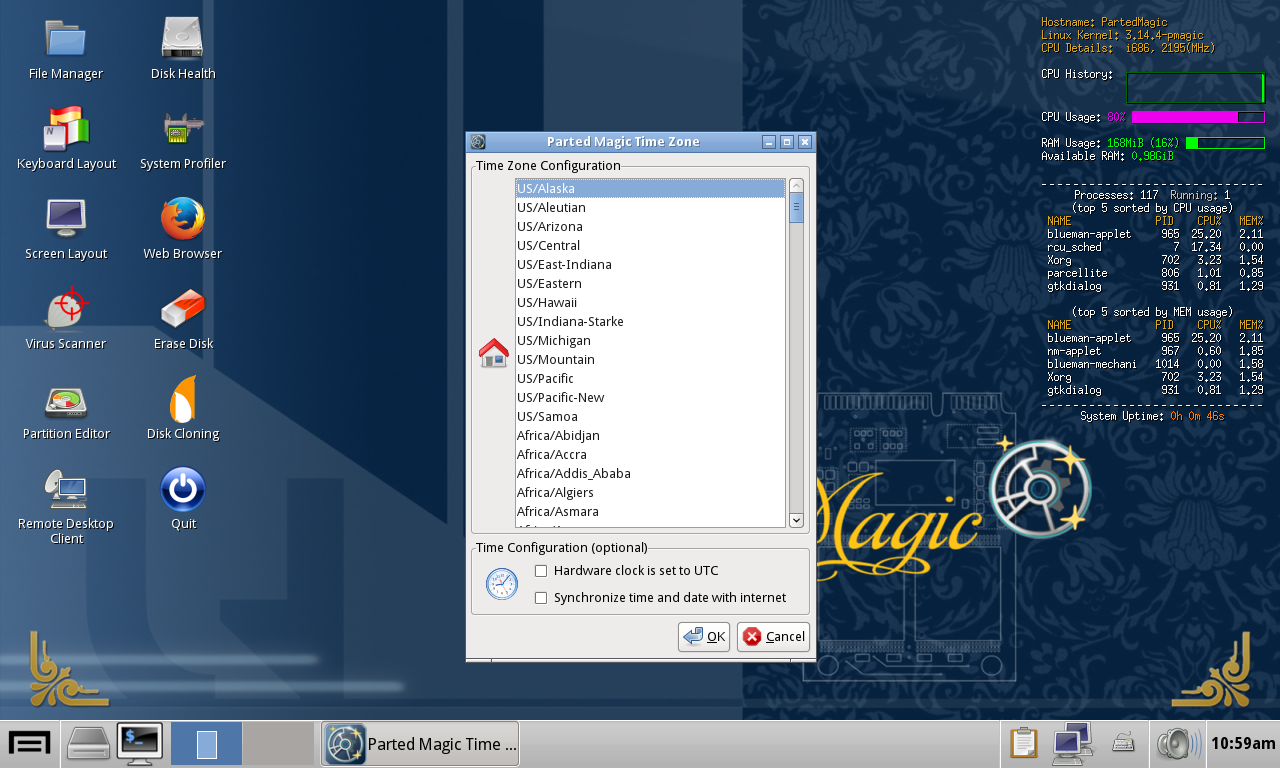
Task: Click the window menu icon in the Time Zone title bar
Action: click(478, 142)
